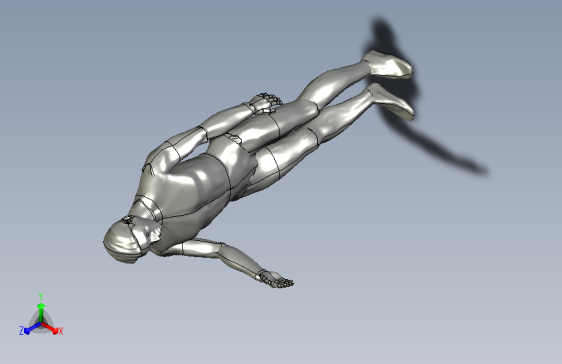
Task: Click the red X axis arrow of the triad
Action: (x=50, y=328)
